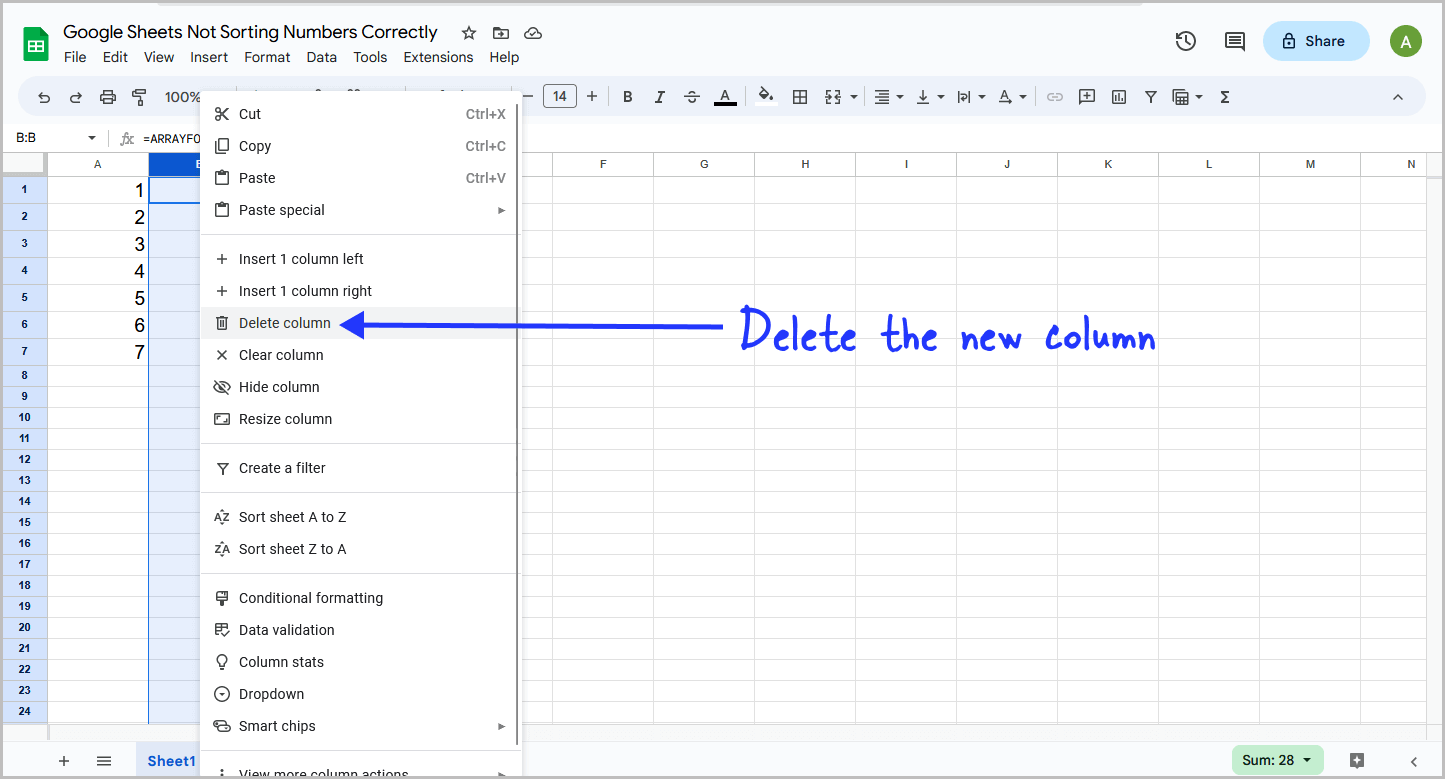Viewport: 1445px width, 779px height.
Task: Click the font size field showing 14
Action: (x=560, y=97)
